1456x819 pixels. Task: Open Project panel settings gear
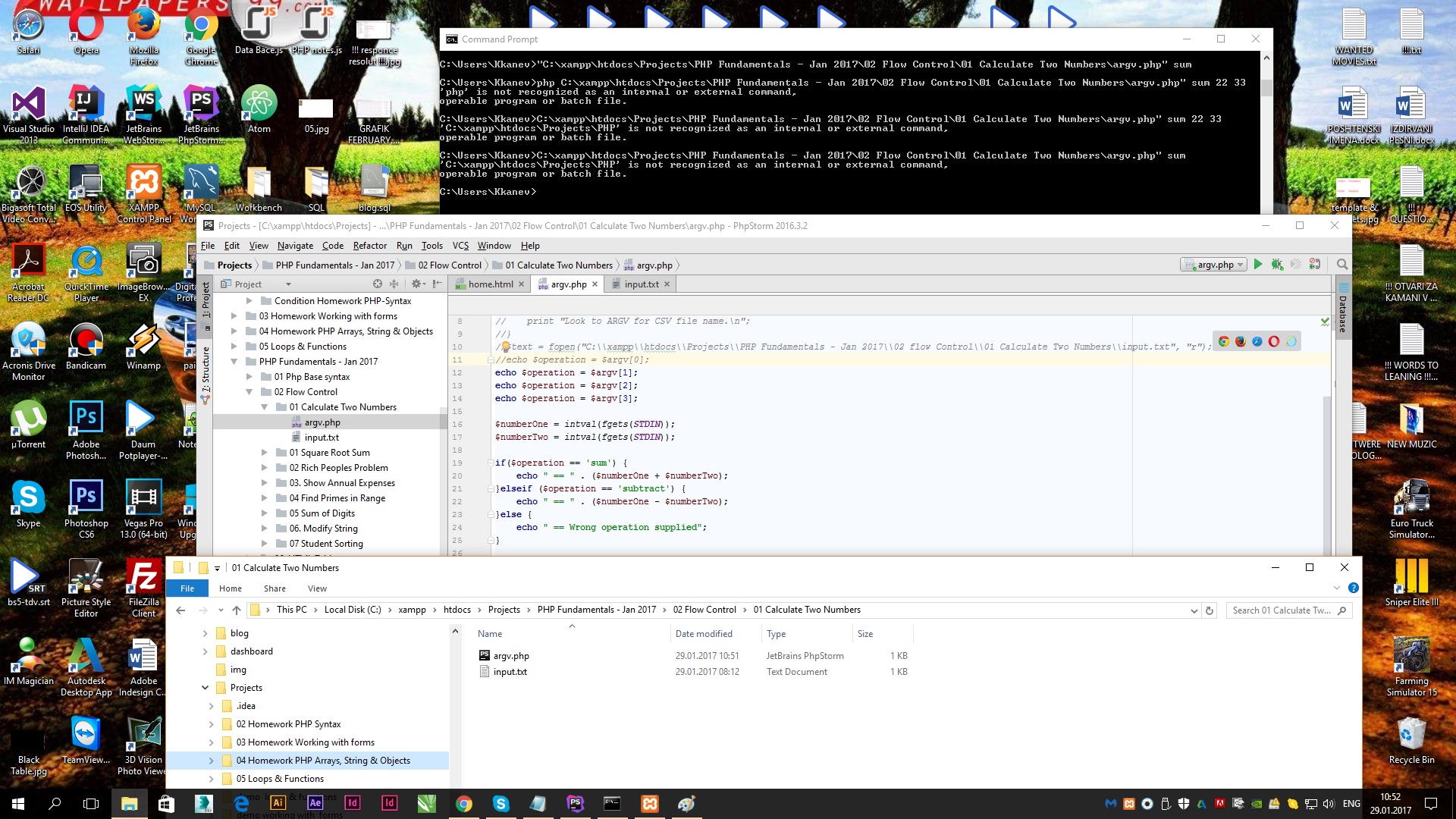pyautogui.click(x=416, y=284)
